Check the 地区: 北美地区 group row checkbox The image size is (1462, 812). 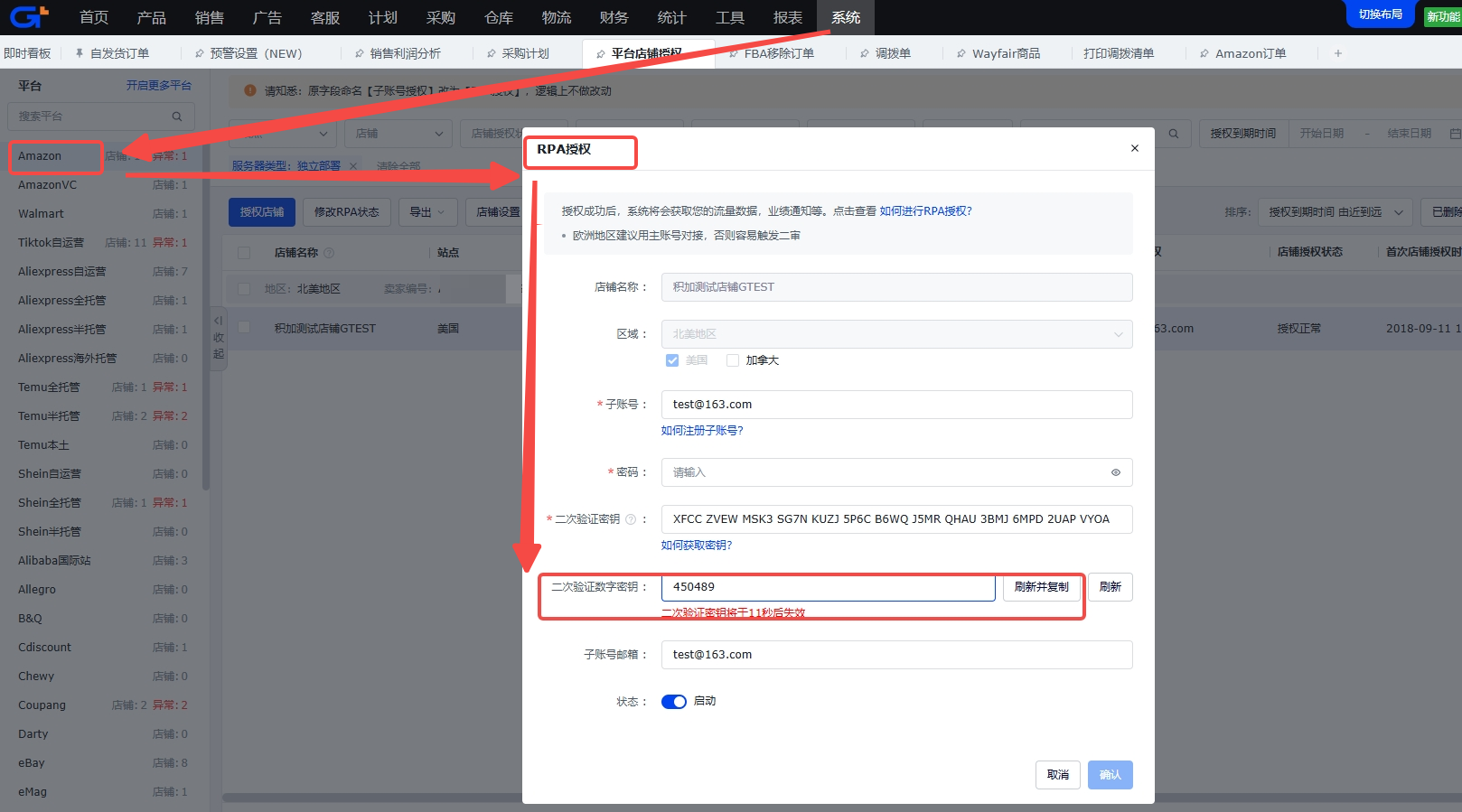tap(244, 289)
